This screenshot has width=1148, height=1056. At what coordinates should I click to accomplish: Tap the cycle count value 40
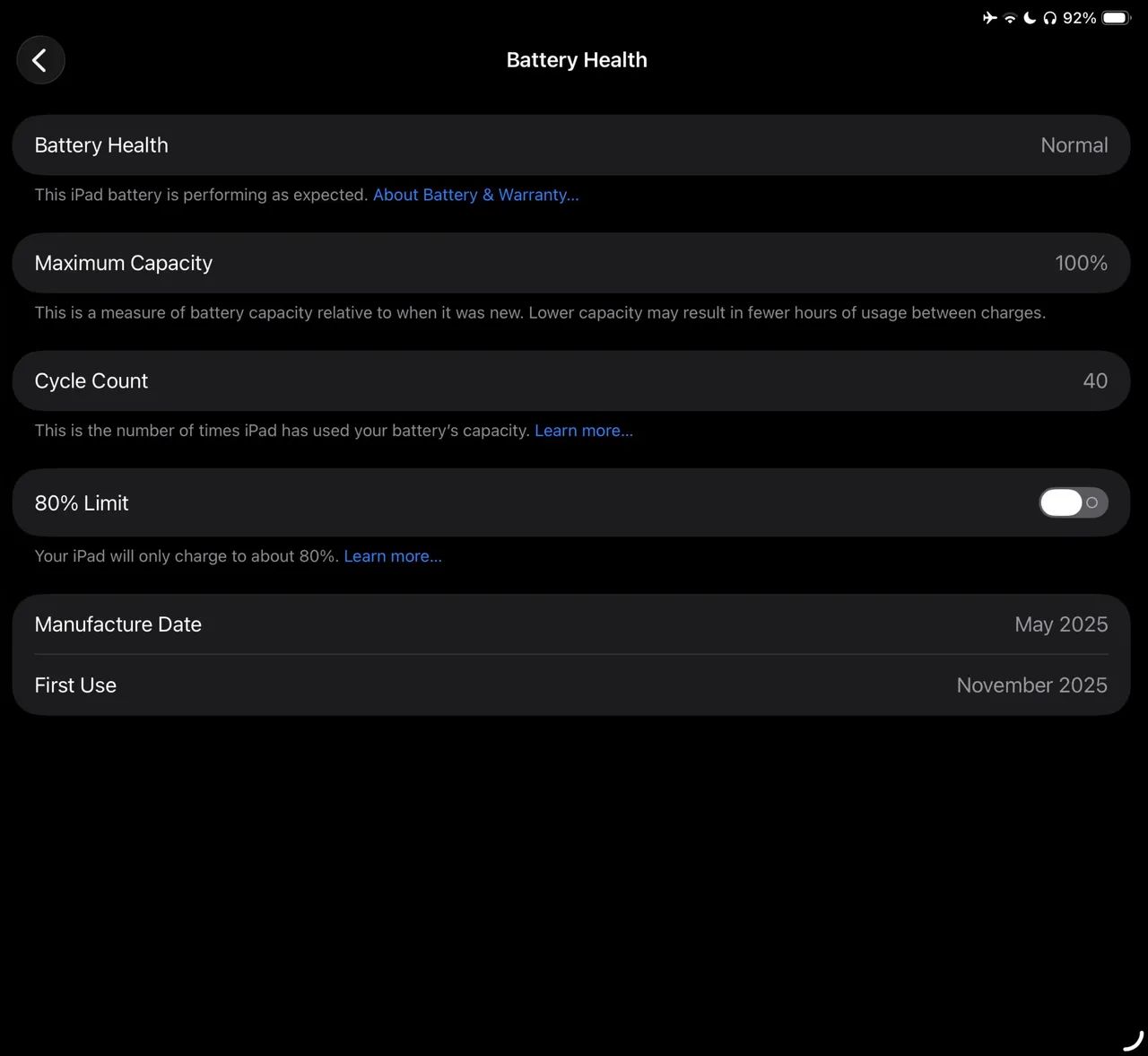1095,380
